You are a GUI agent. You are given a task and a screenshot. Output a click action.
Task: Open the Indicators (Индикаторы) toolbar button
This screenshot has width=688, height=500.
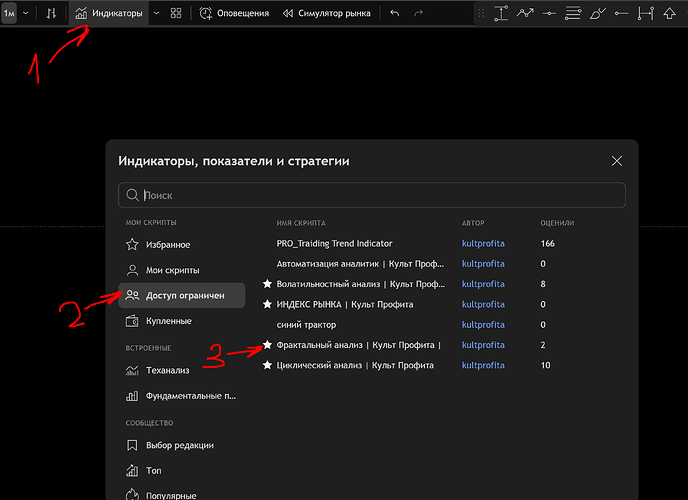click(108, 14)
